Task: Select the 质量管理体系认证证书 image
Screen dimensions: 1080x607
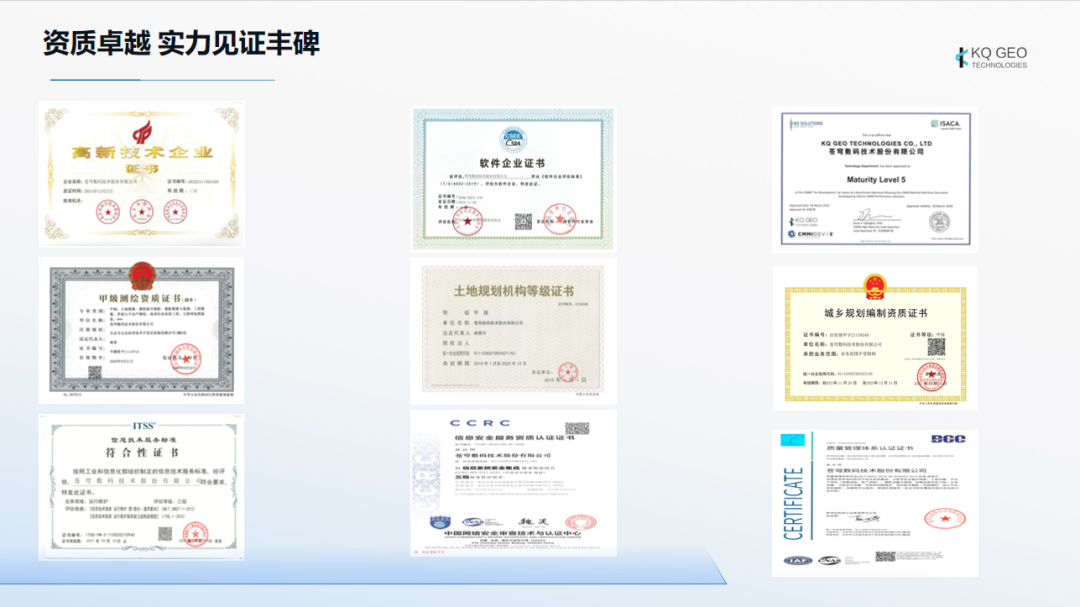Action: [x=875, y=503]
